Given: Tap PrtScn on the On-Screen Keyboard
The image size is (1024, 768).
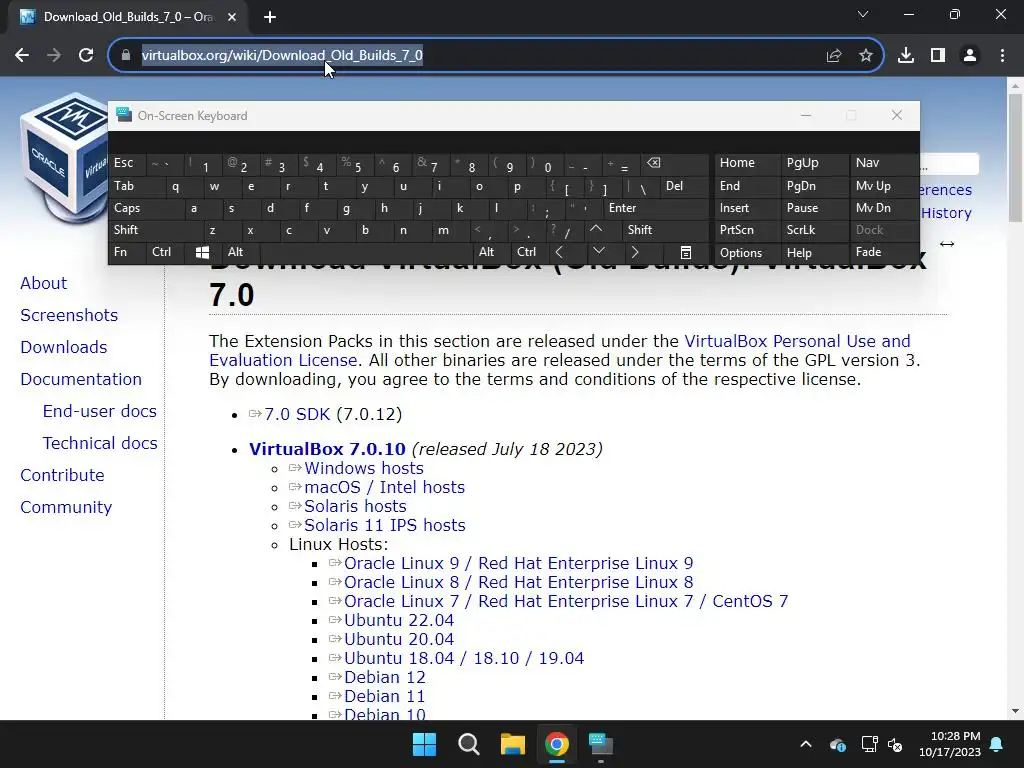Looking at the screenshot, I should pyautogui.click(x=747, y=230).
